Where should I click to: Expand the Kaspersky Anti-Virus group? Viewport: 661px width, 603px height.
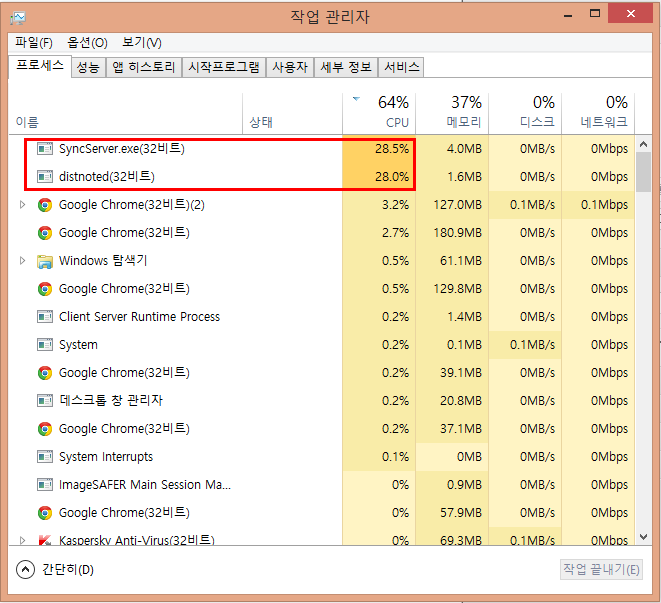point(23,540)
